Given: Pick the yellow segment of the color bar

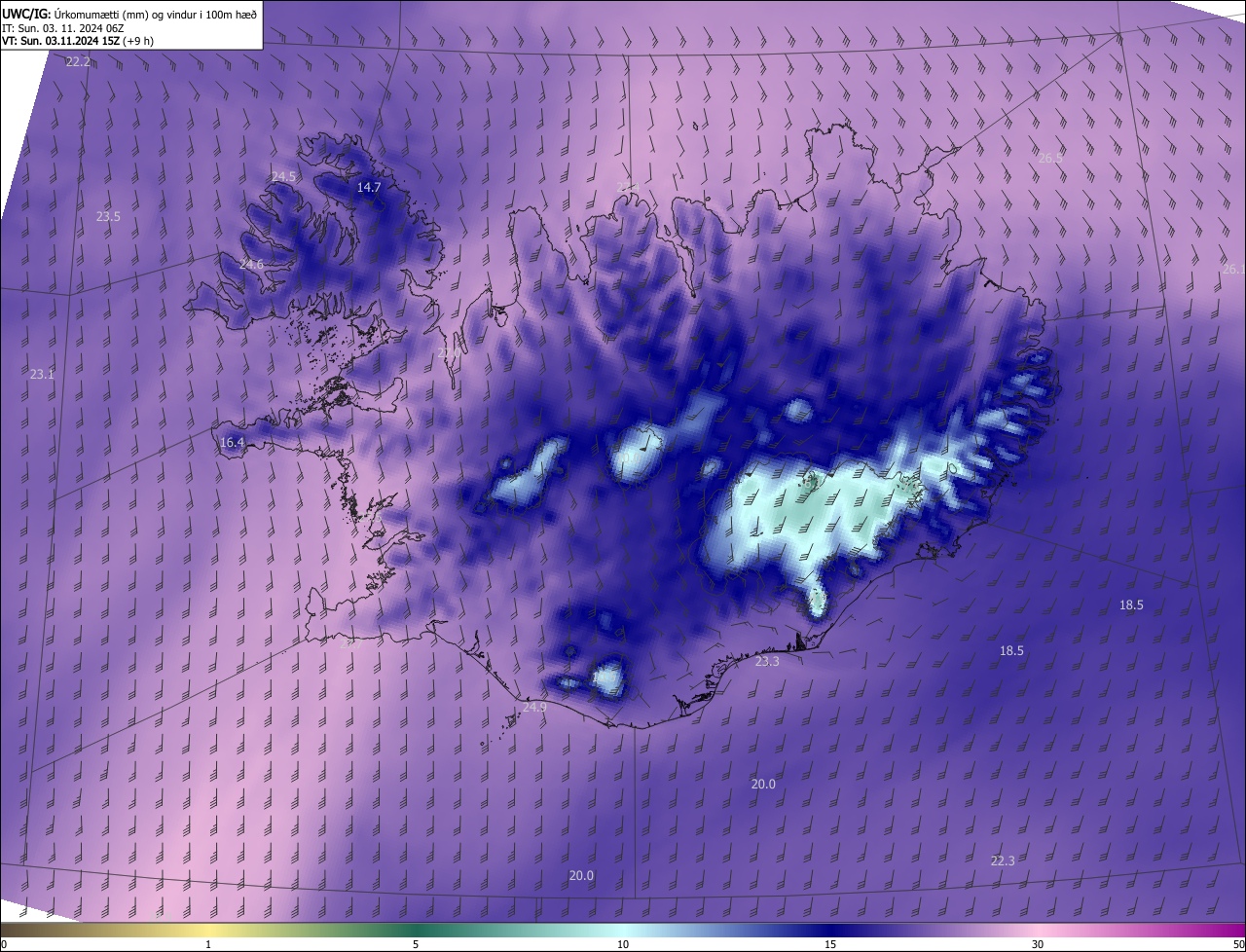Looking at the screenshot, I should point(208,931).
